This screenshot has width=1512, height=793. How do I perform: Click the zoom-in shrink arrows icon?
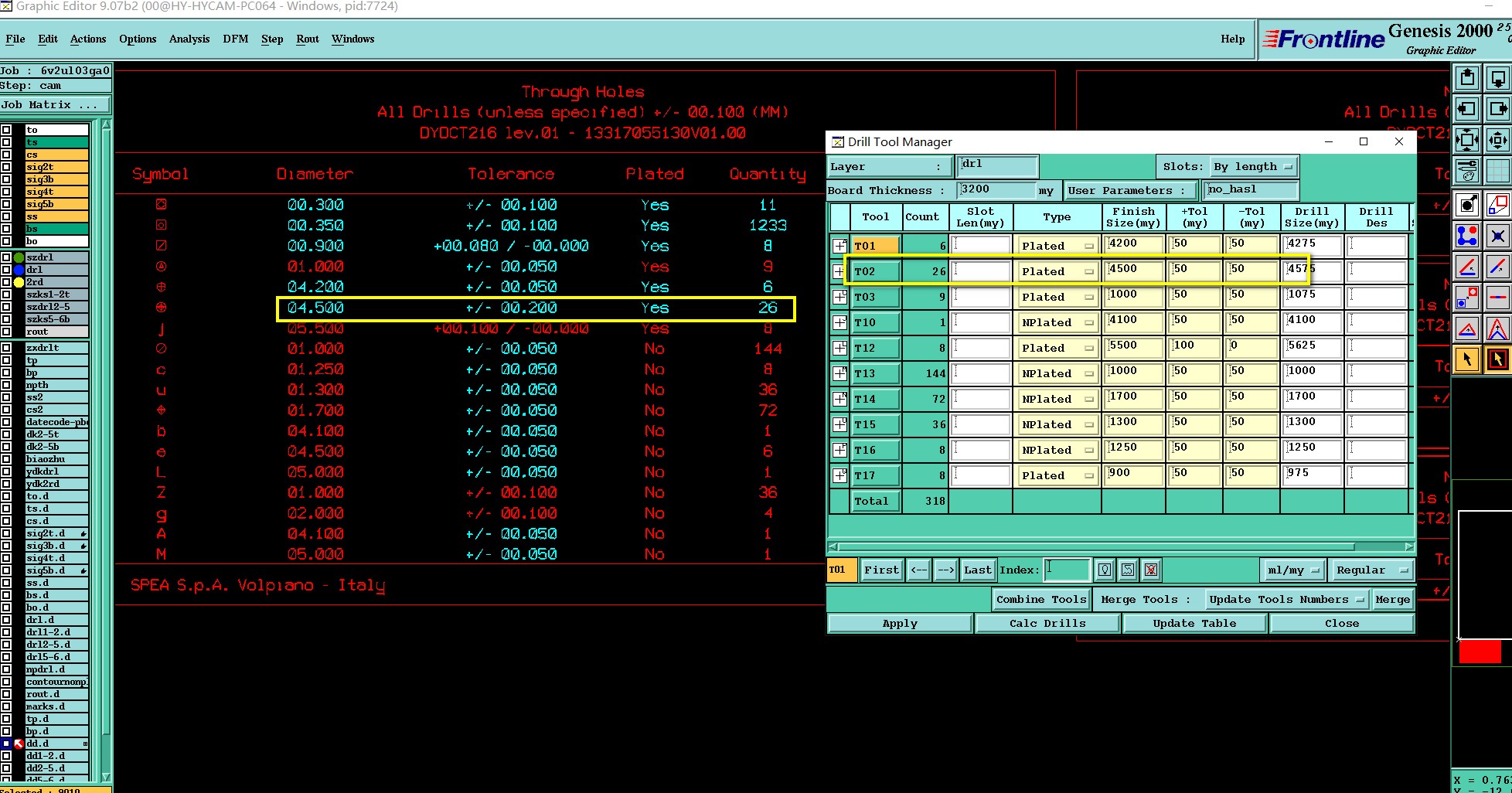(x=1497, y=140)
